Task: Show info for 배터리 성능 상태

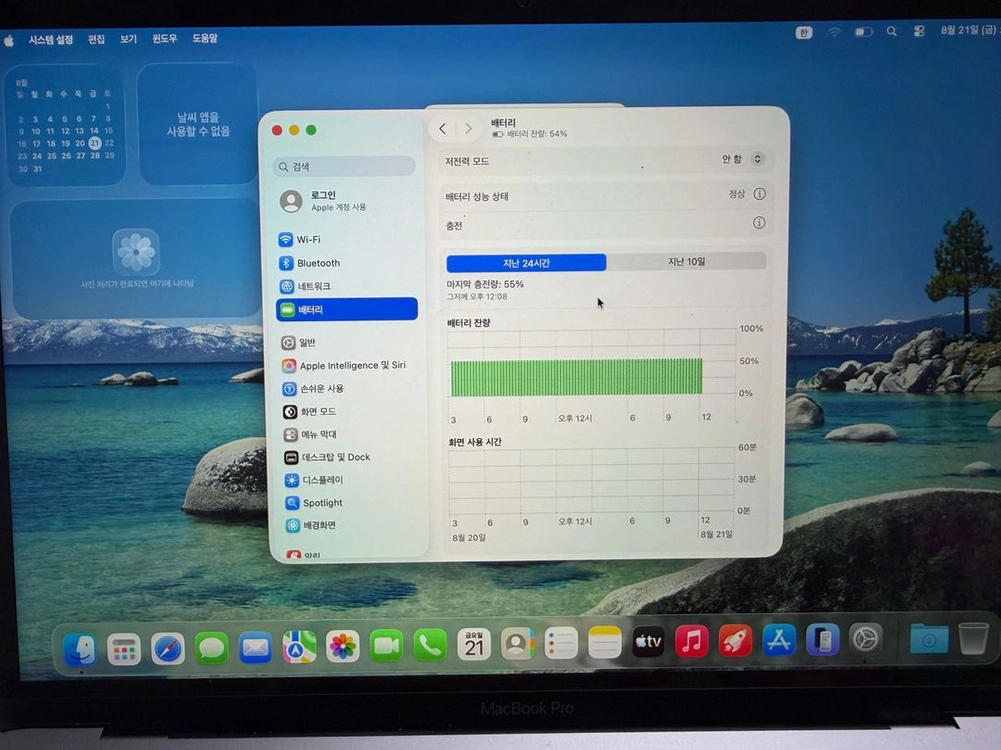Action: [x=759, y=193]
